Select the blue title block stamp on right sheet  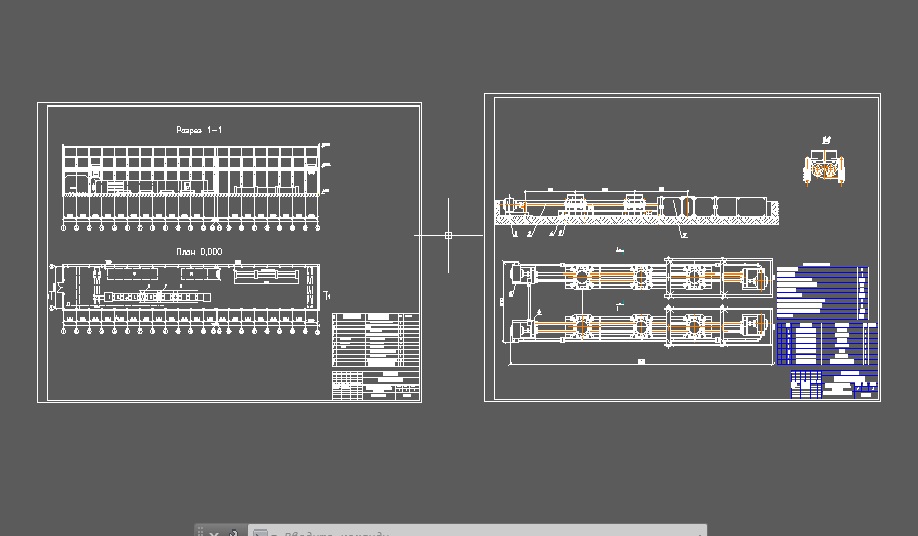click(834, 384)
